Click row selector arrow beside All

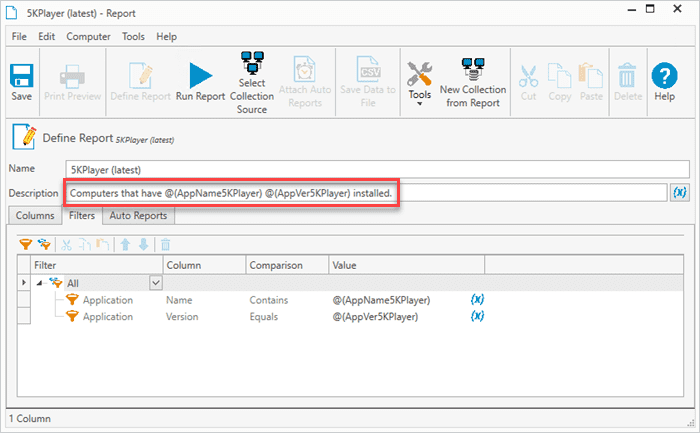click(24, 283)
